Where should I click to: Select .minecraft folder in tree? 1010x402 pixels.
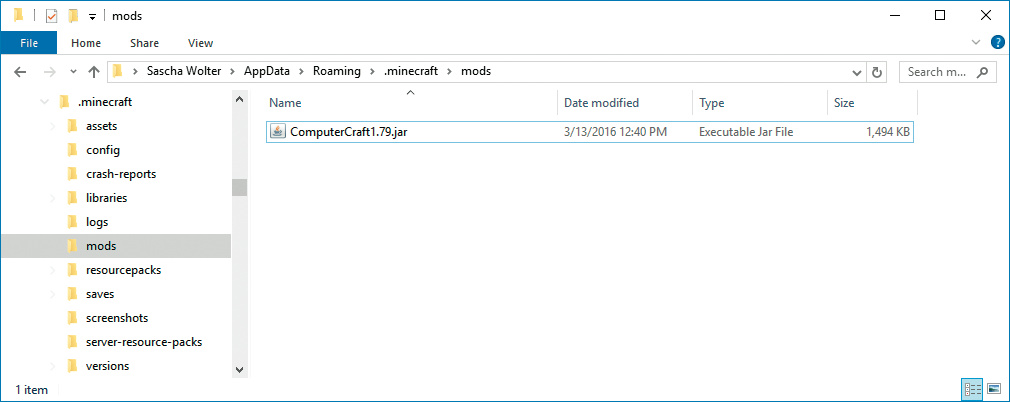pos(104,102)
